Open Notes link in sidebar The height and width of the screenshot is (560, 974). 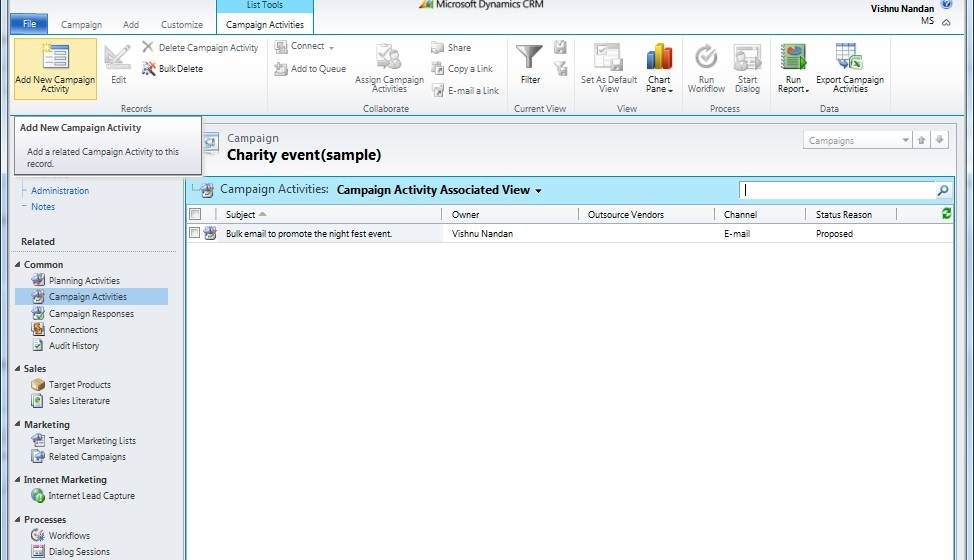(43, 207)
